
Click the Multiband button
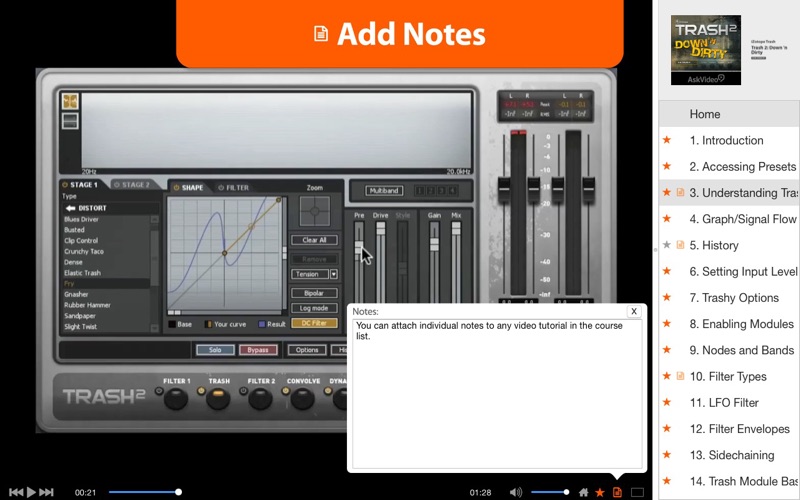tap(384, 191)
